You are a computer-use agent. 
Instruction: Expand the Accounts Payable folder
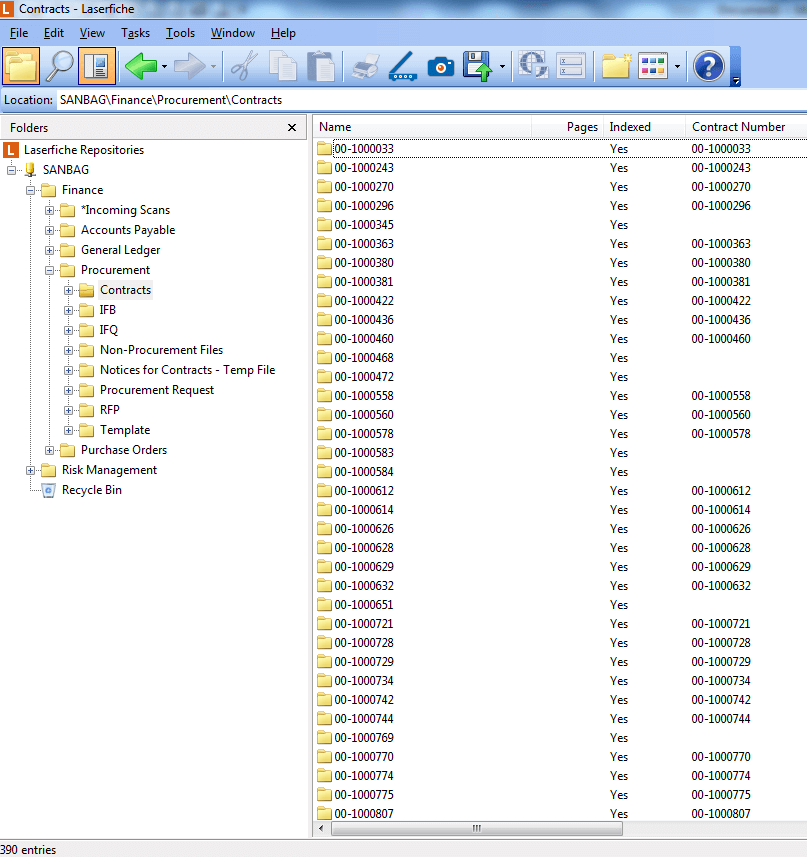coord(49,230)
